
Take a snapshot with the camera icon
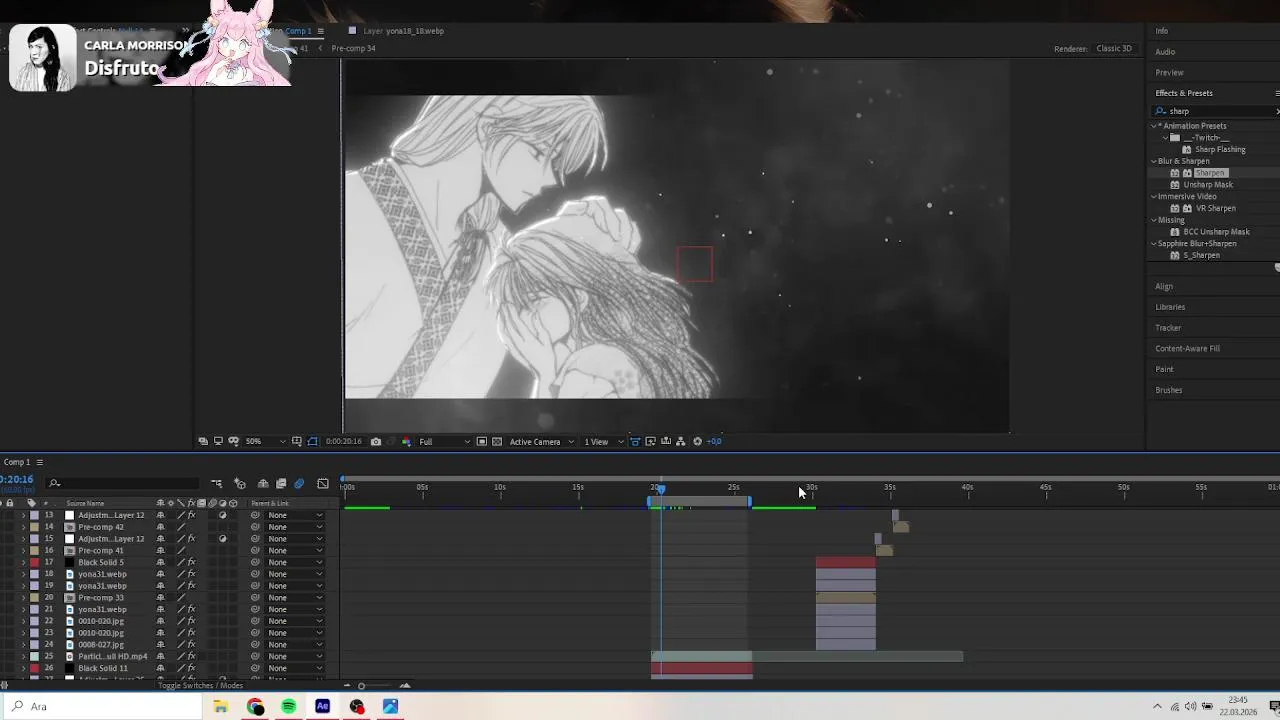coord(376,442)
